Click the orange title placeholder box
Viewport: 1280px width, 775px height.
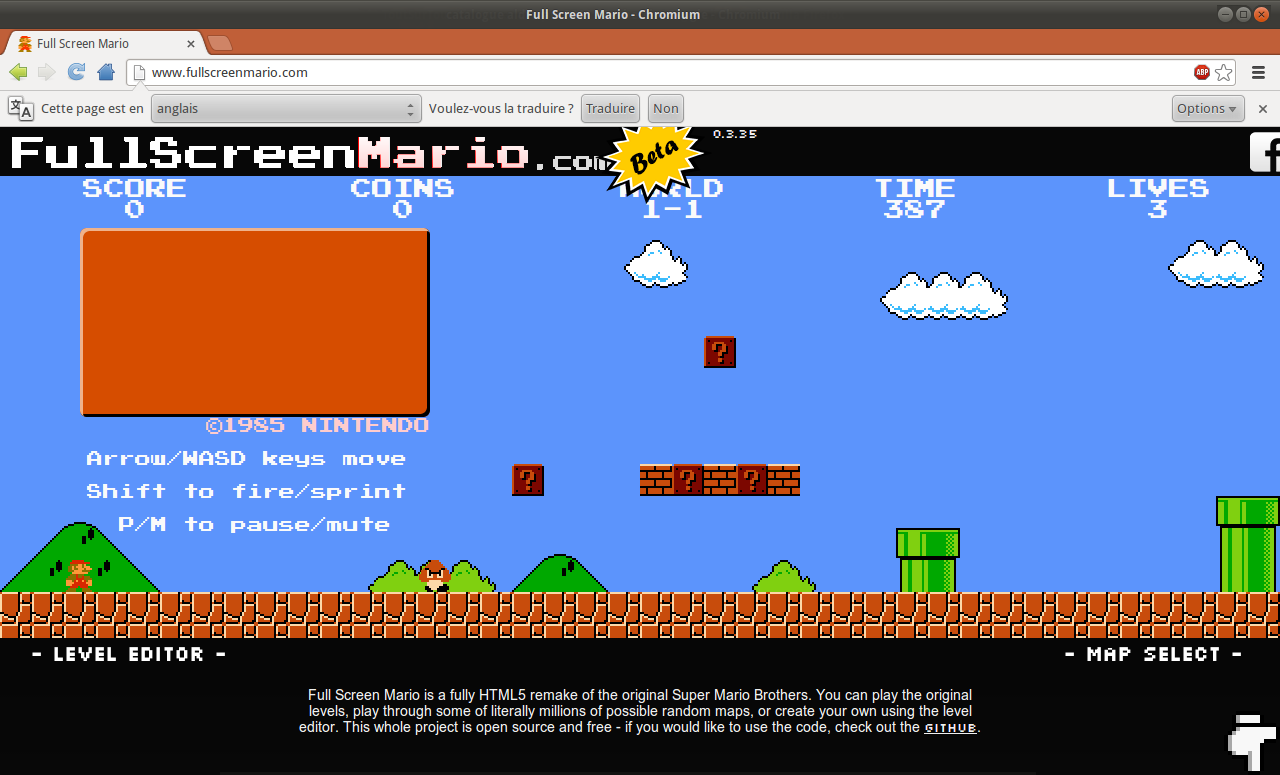[x=255, y=322]
